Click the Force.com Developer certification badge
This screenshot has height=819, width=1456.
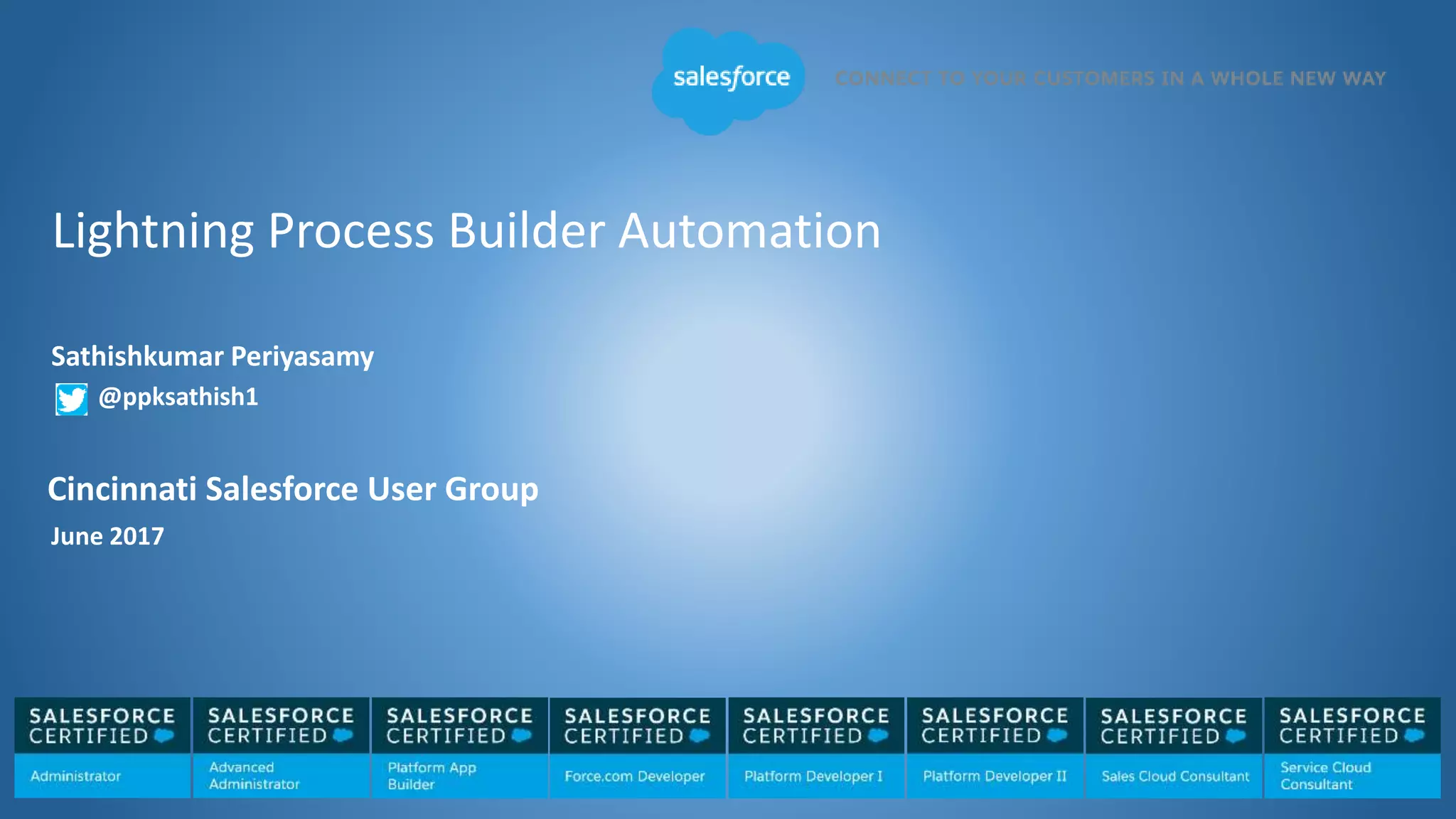638,776
